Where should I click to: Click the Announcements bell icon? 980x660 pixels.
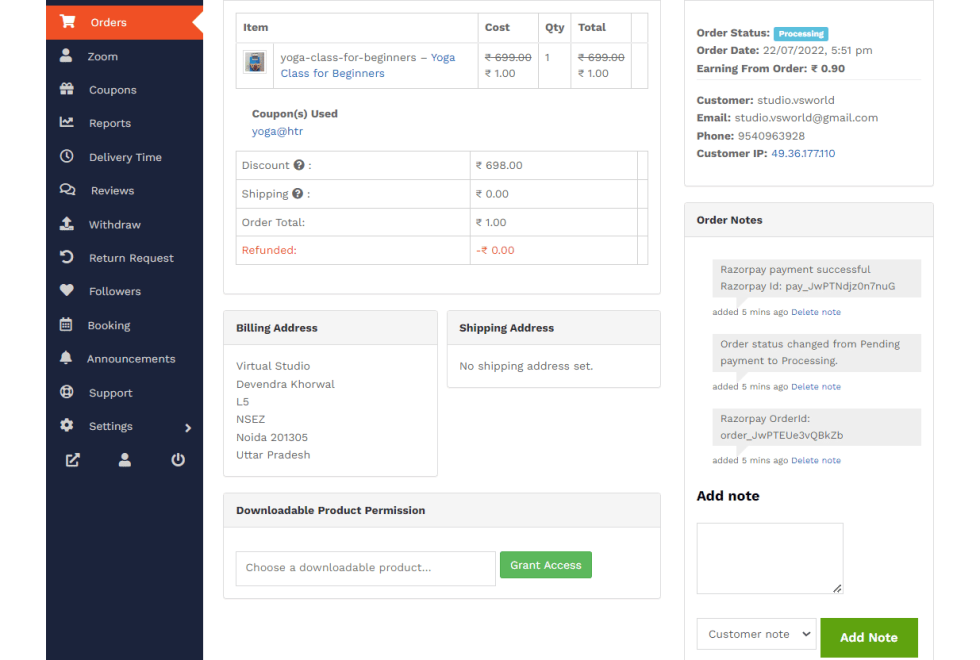tap(66, 358)
